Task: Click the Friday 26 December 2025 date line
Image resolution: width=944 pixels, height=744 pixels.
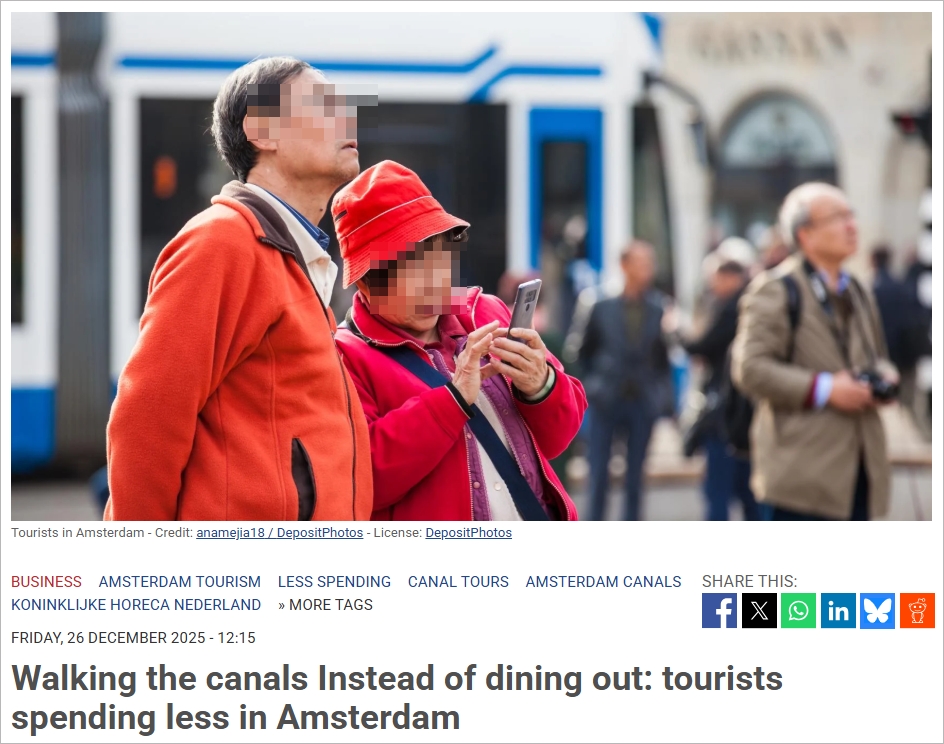Action: 133,637
